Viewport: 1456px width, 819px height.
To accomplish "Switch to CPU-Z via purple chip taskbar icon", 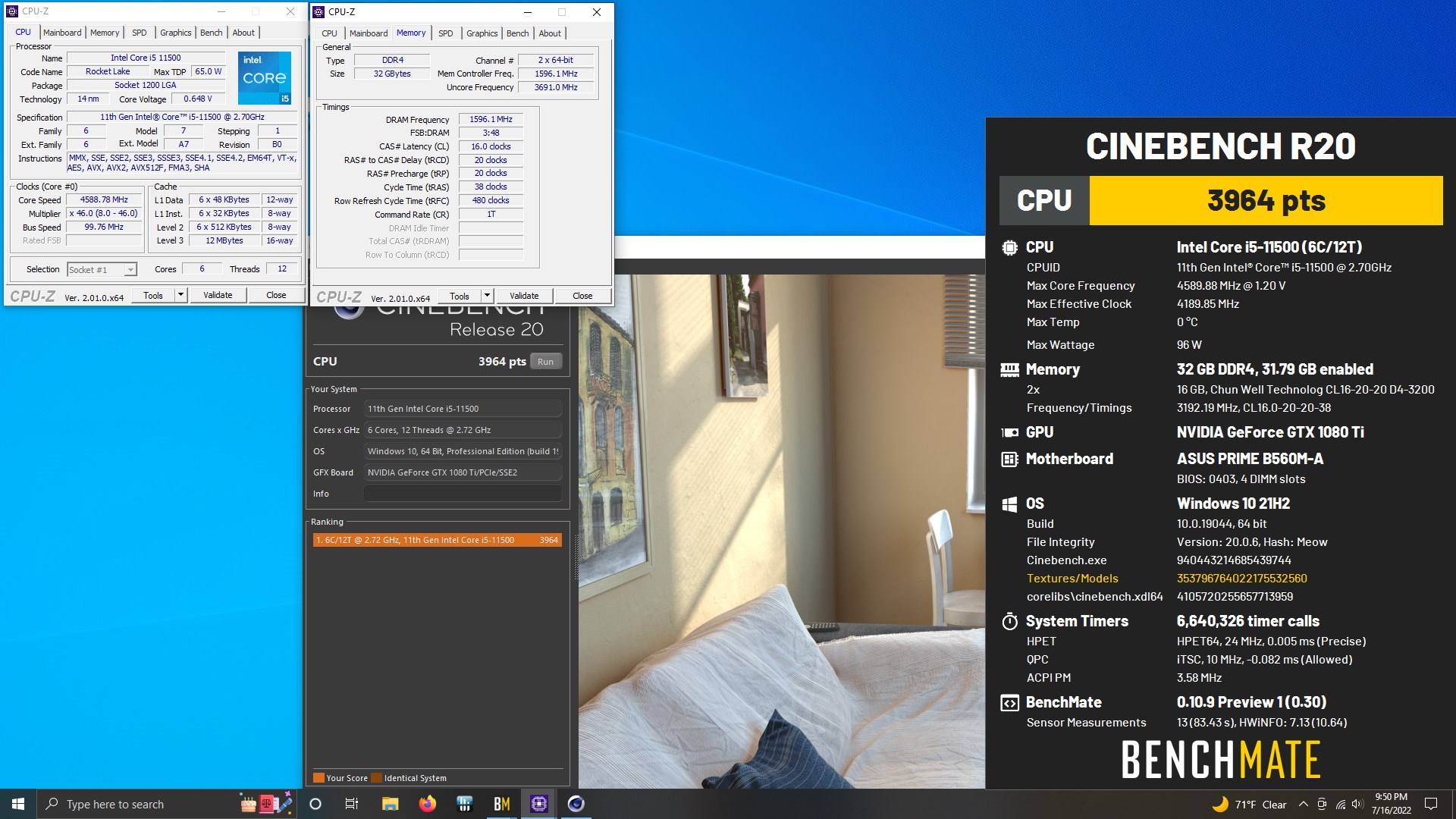I will pyautogui.click(x=538, y=804).
